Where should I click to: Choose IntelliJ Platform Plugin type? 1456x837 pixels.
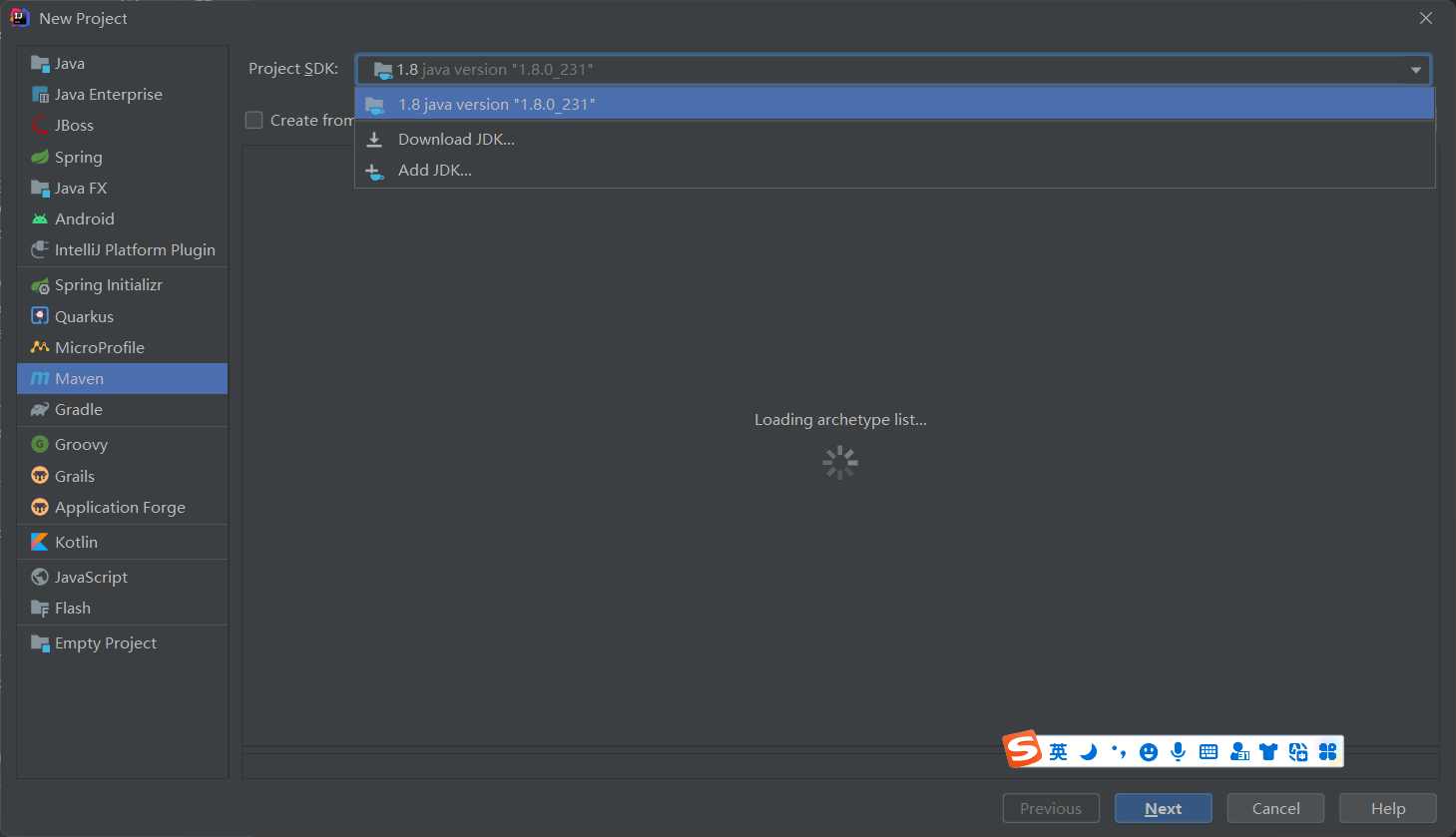[x=122, y=249]
